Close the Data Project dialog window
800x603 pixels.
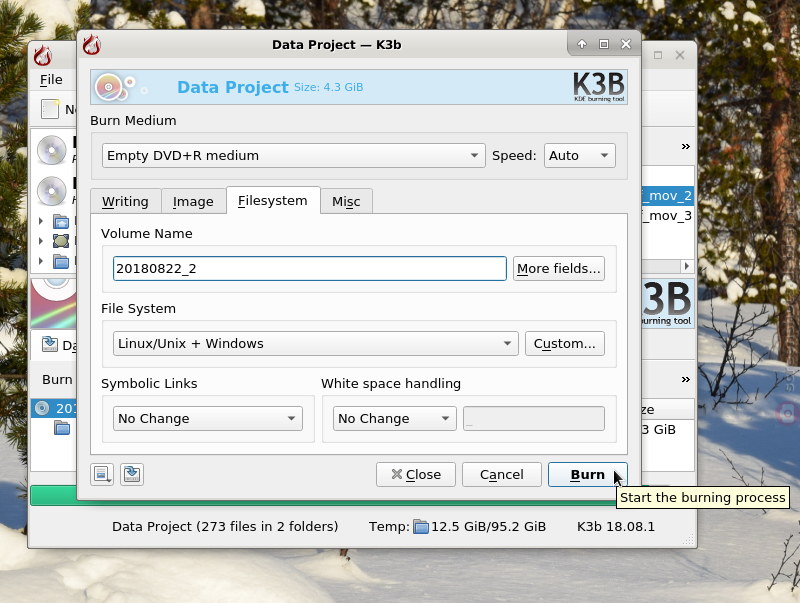[x=626, y=44]
